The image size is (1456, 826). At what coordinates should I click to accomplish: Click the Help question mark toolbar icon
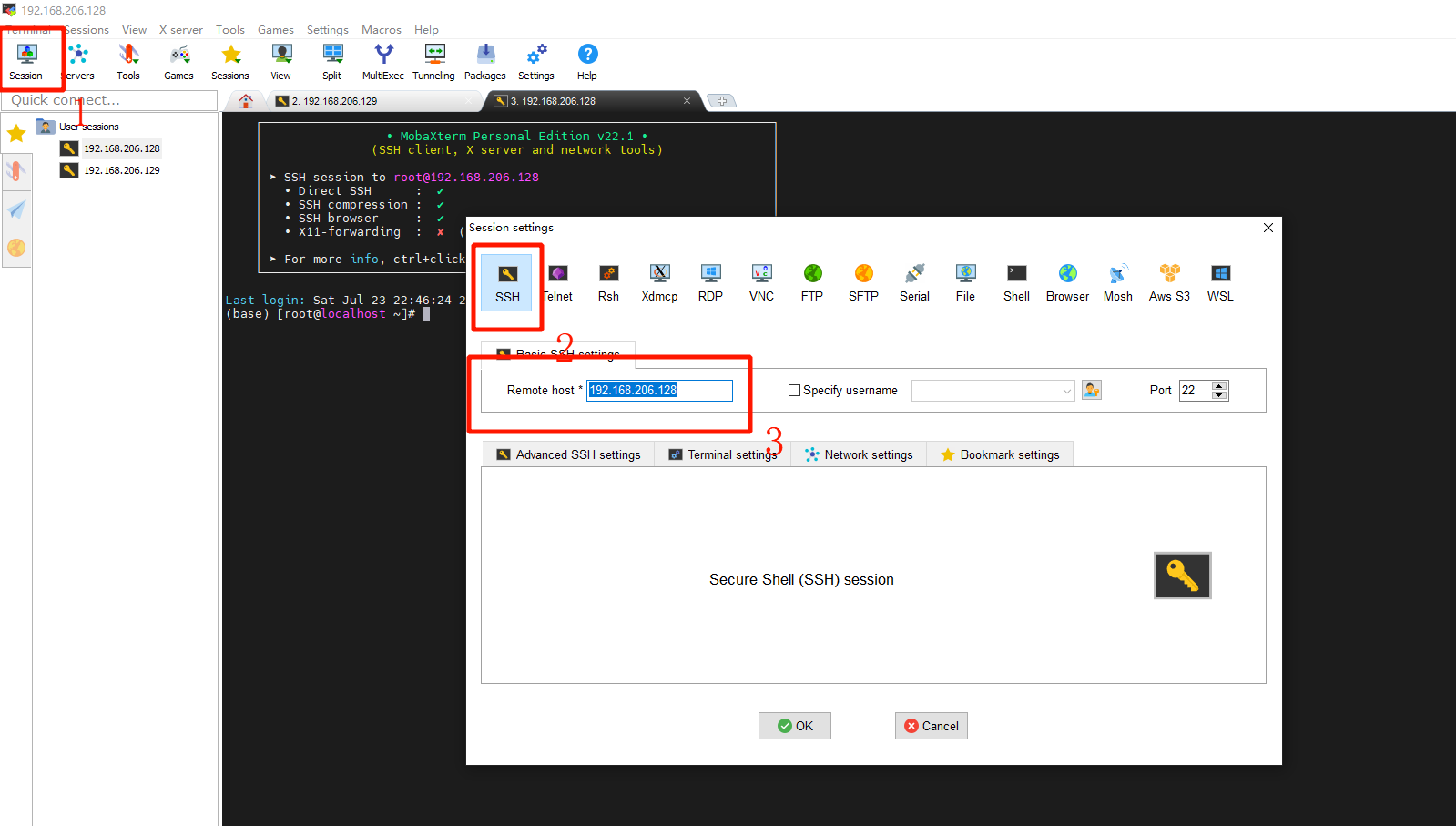point(587,62)
